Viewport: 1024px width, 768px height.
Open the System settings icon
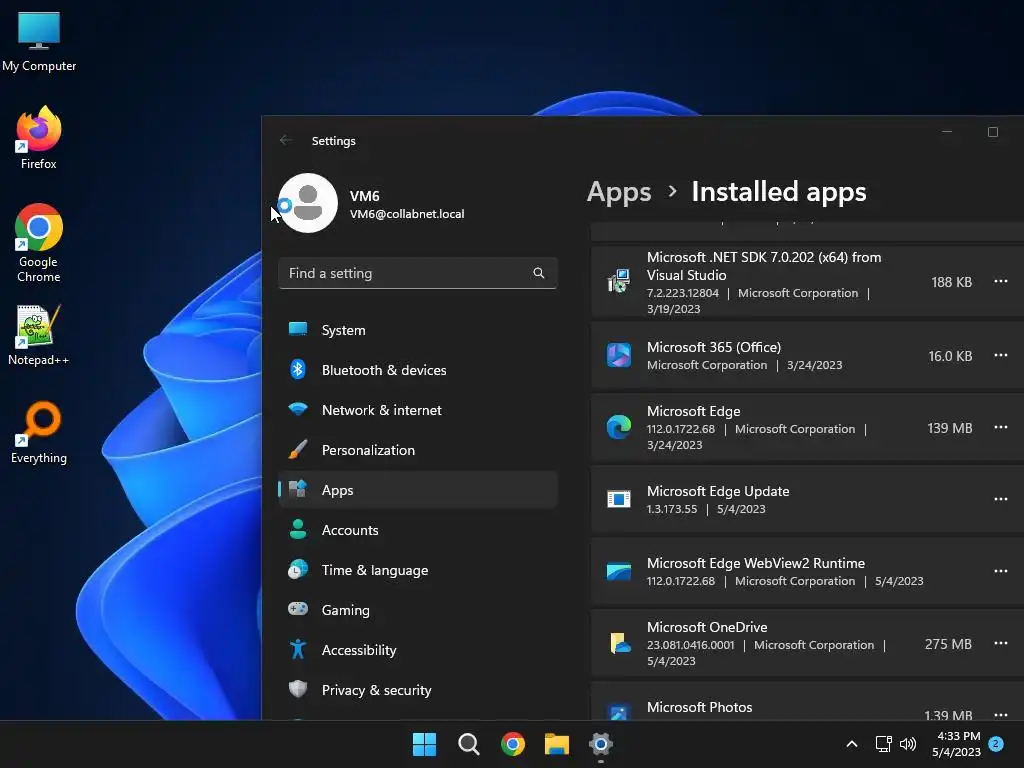pos(298,328)
